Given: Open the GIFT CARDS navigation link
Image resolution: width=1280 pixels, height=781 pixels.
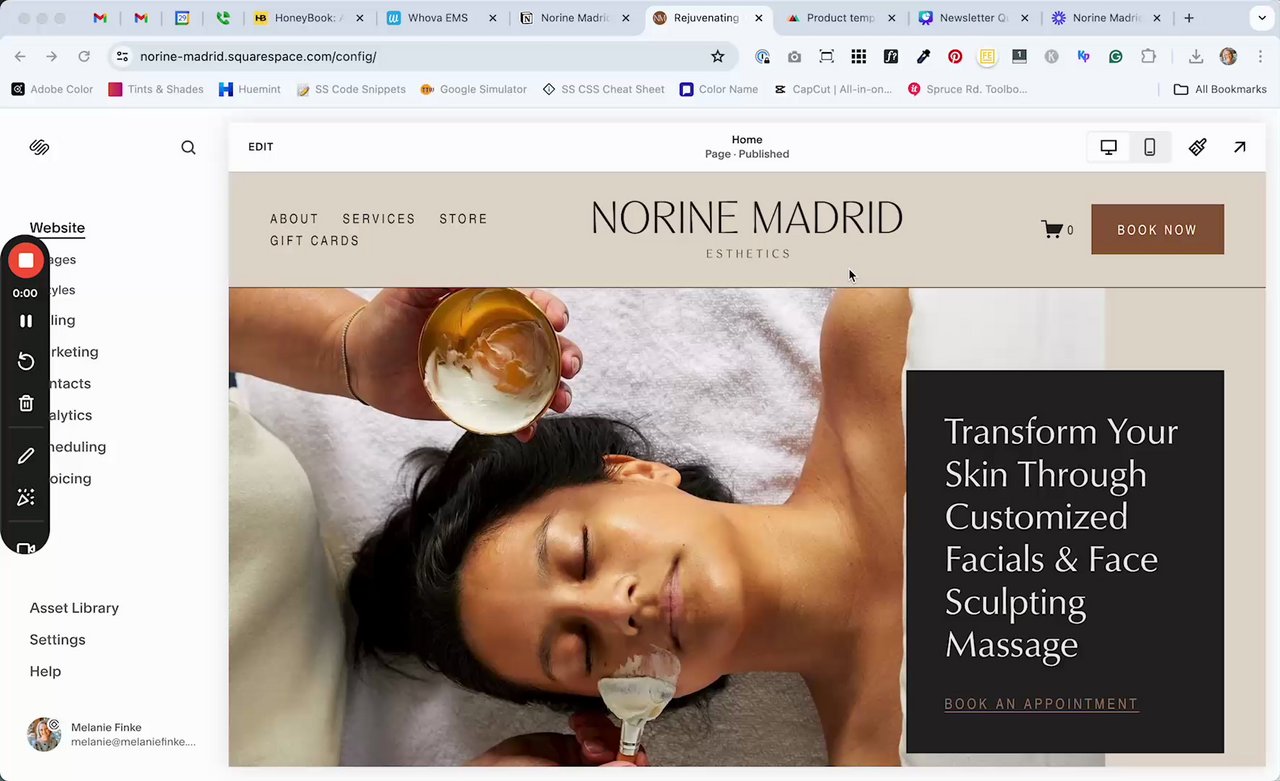Looking at the screenshot, I should click(315, 241).
